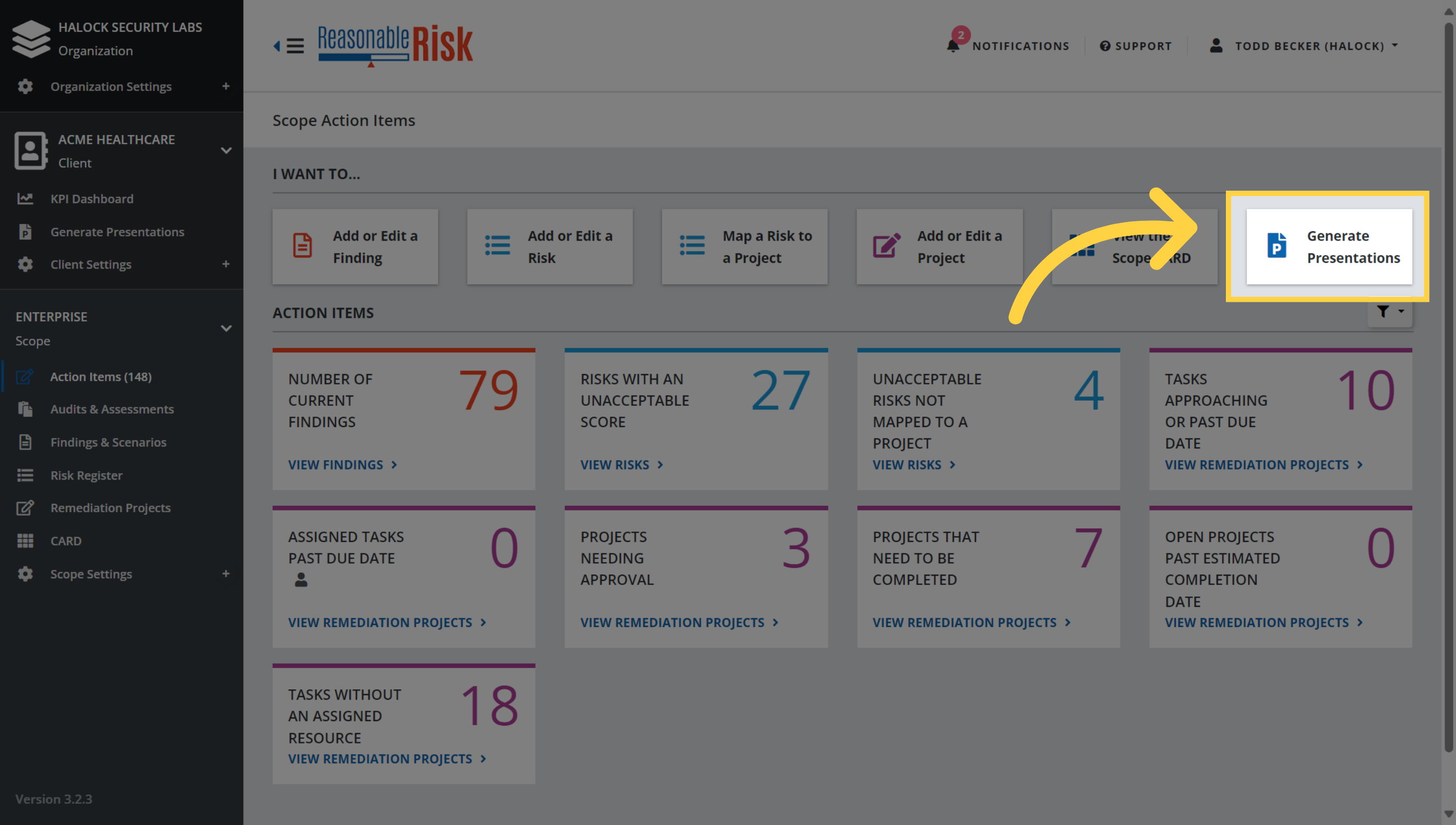
Task: Click the list icon on Map a Risk card
Action: tap(692, 245)
